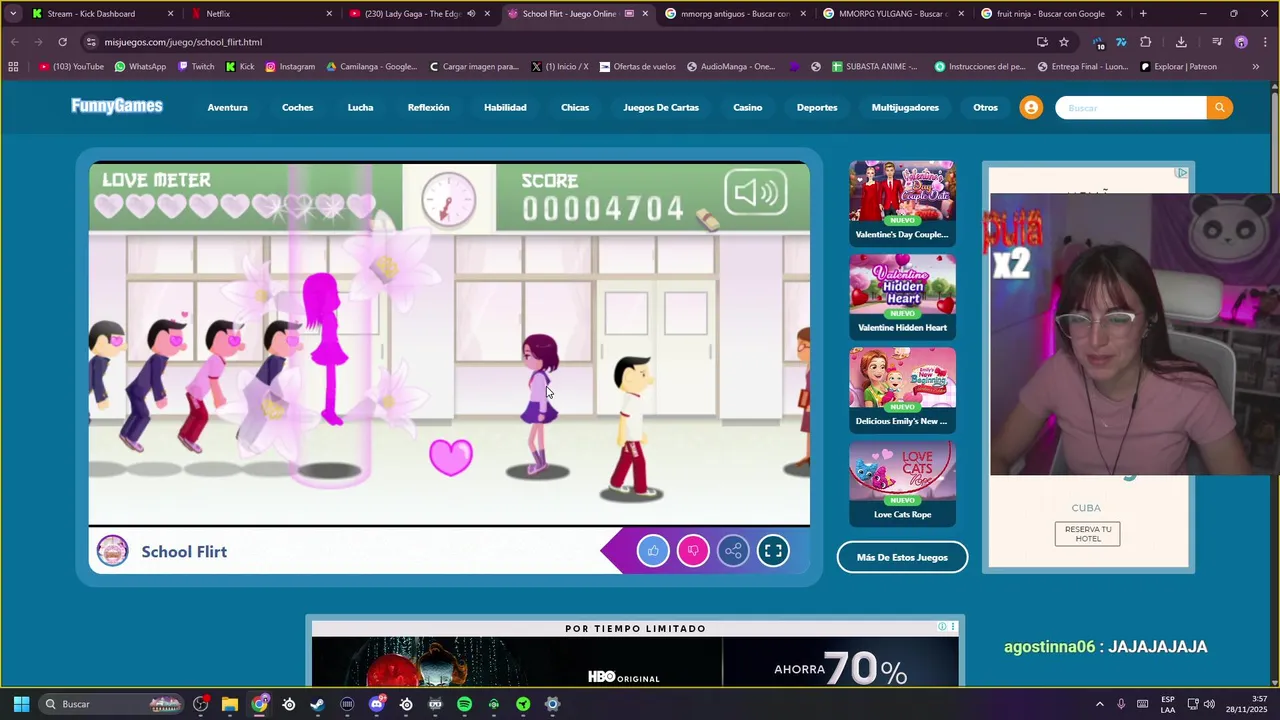Open Steam from taskbar
This screenshot has width=1280, height=720.
318,704
